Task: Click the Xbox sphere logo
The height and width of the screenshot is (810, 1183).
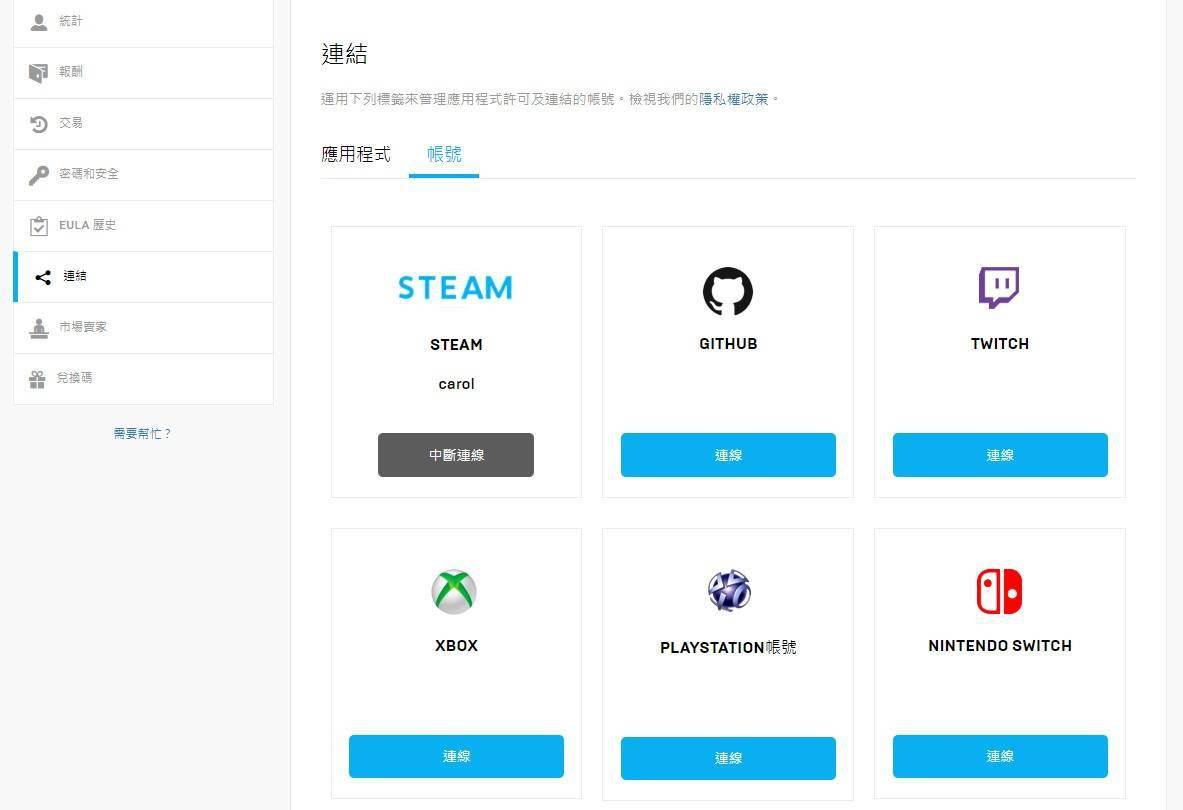Action: click(455, 590)
